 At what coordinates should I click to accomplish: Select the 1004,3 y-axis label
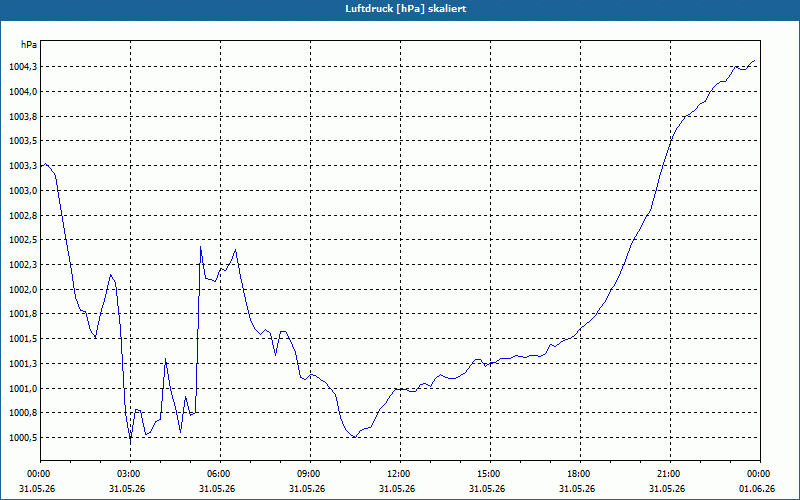(23, 67)
